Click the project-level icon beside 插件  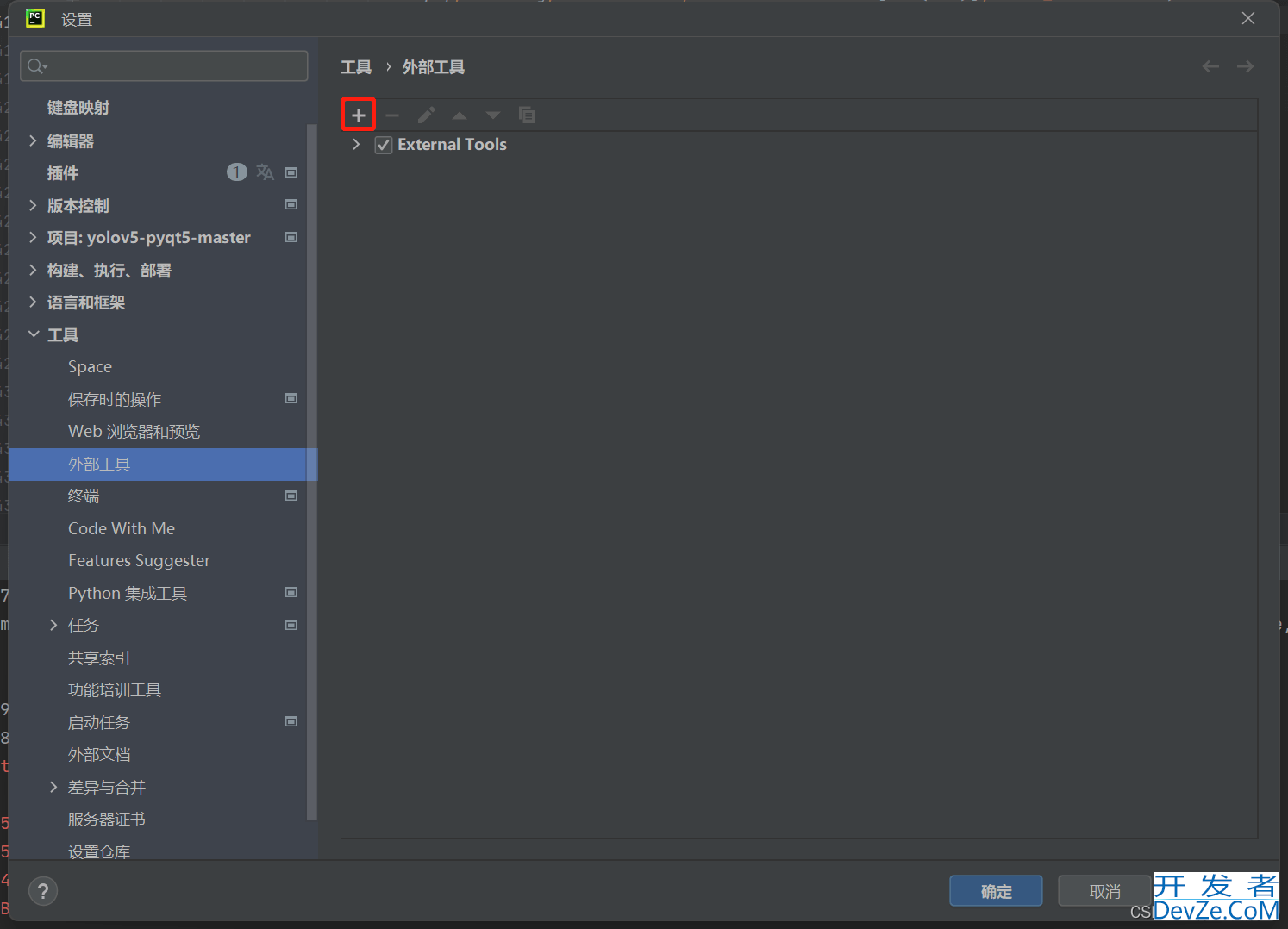point(291,172)
